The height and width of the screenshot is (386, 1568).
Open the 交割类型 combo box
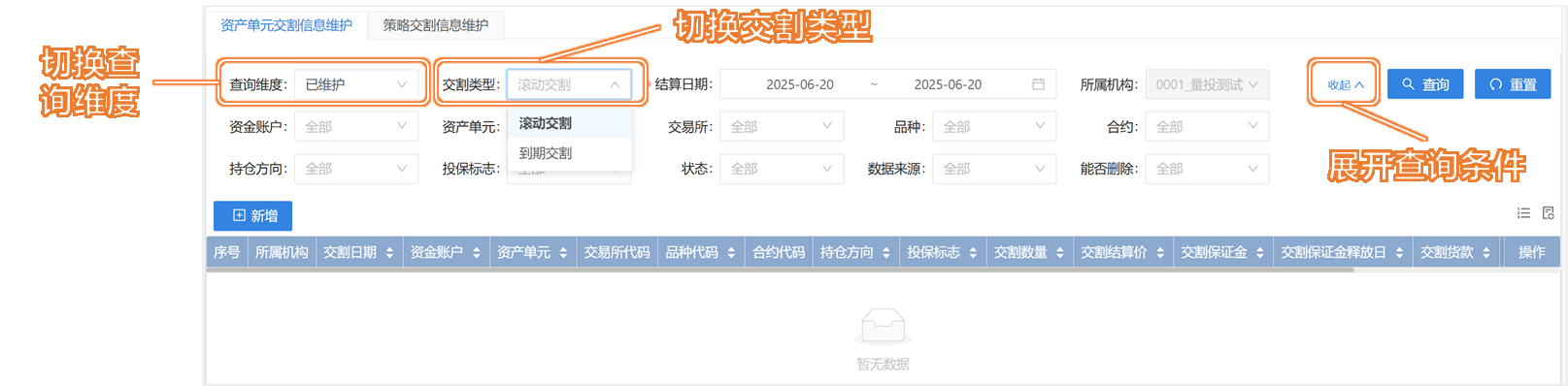click(x=569, y=84)
